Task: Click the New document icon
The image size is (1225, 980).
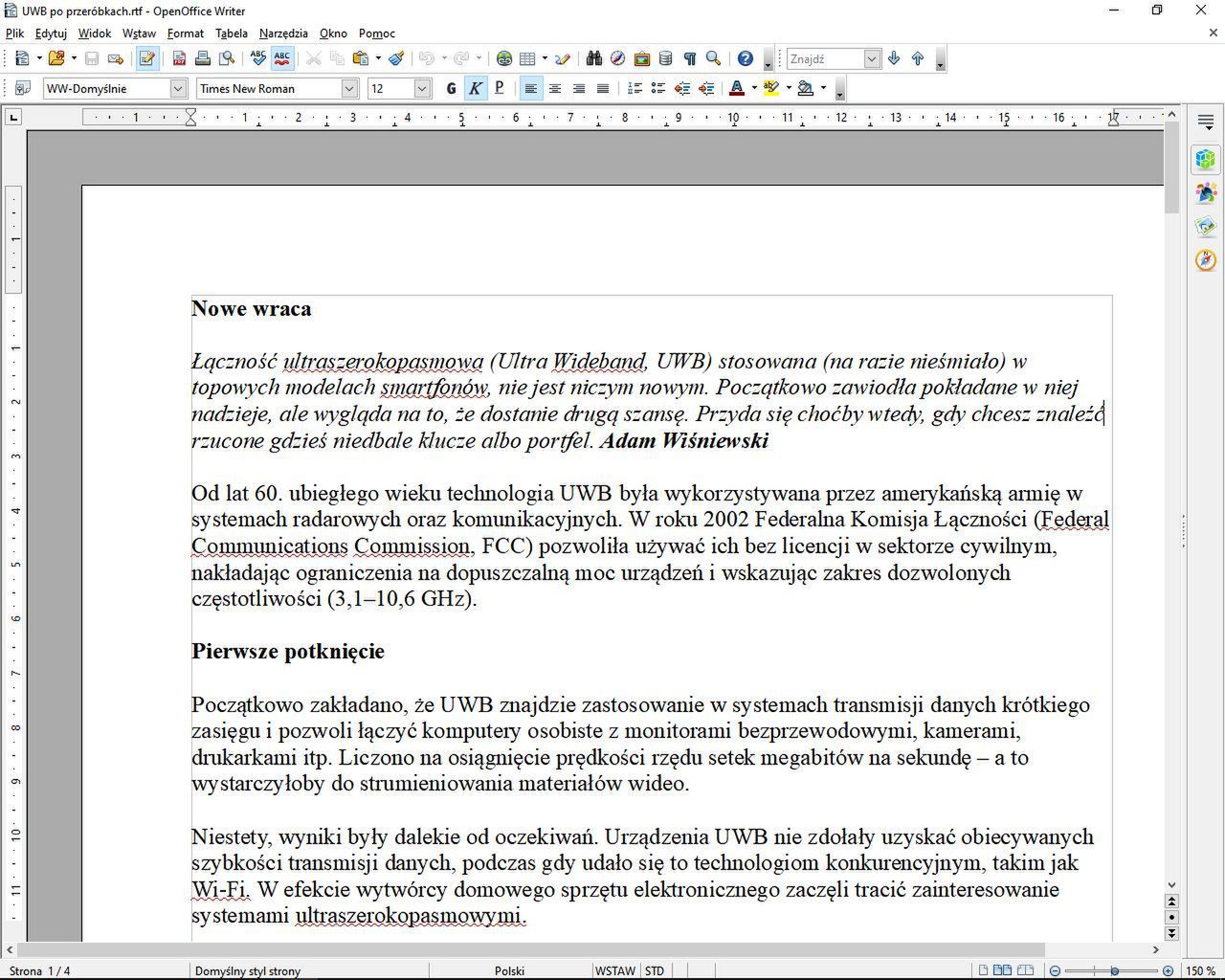Action: (22, 58)
